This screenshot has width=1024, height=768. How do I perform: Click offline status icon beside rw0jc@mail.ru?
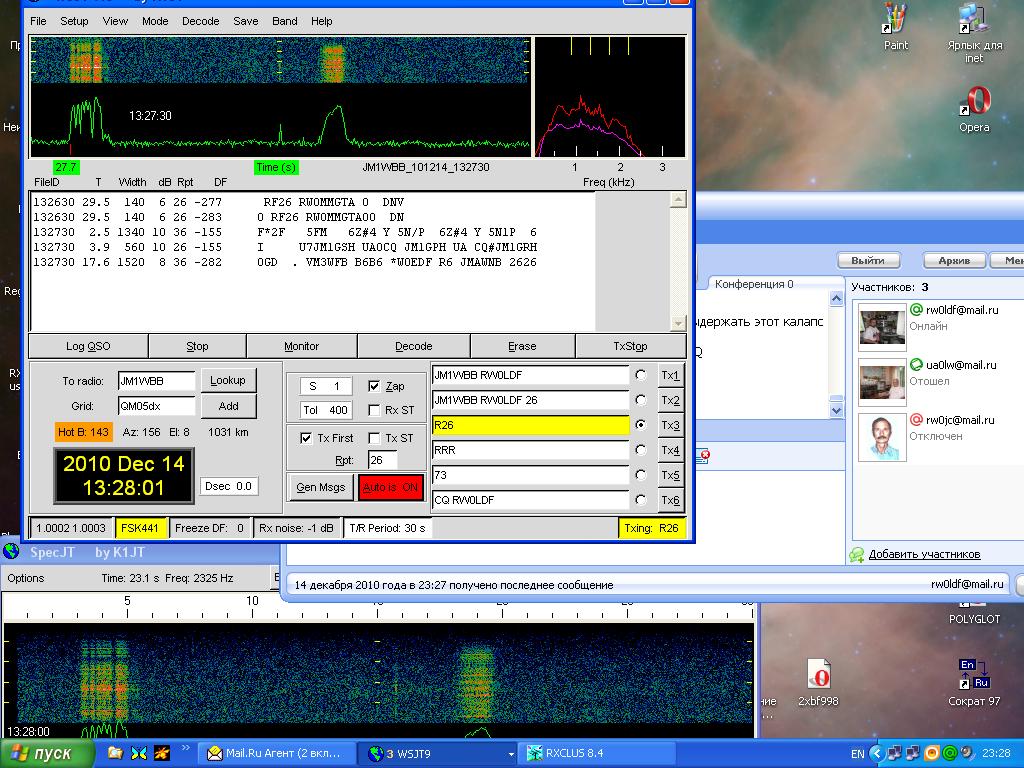916,419
